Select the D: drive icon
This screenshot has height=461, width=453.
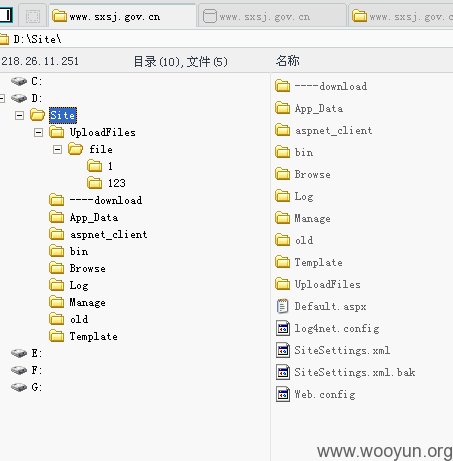pyautogui.click(x=19, y=98)
